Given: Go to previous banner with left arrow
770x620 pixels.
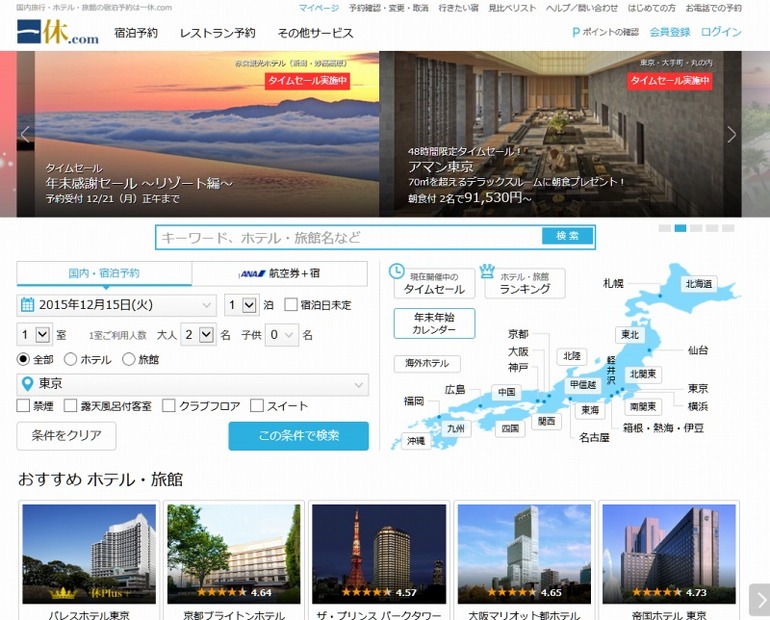Looking at the screenshot, I should tap(25, 134).
